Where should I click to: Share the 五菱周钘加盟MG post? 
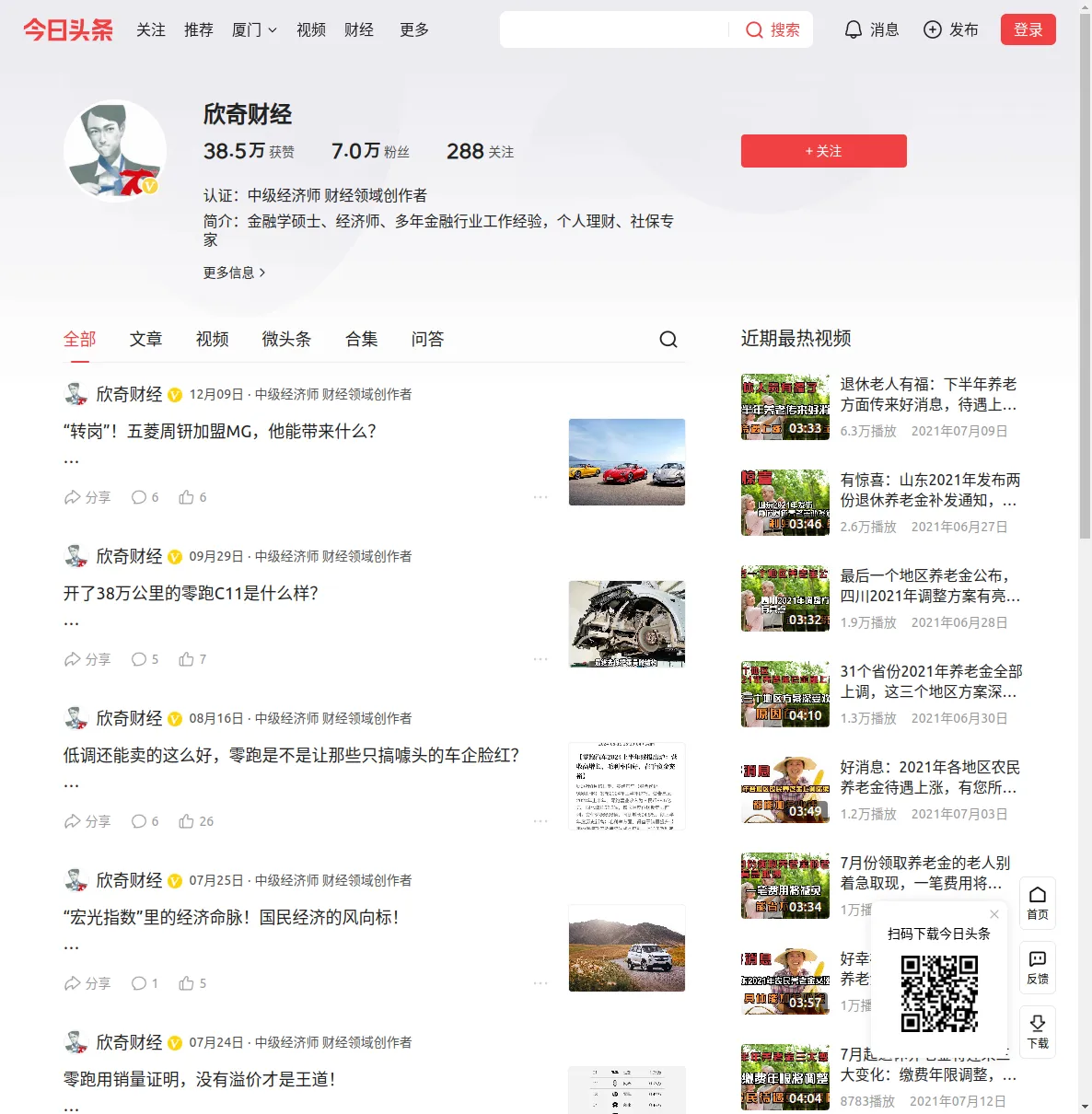click(87, 497)
